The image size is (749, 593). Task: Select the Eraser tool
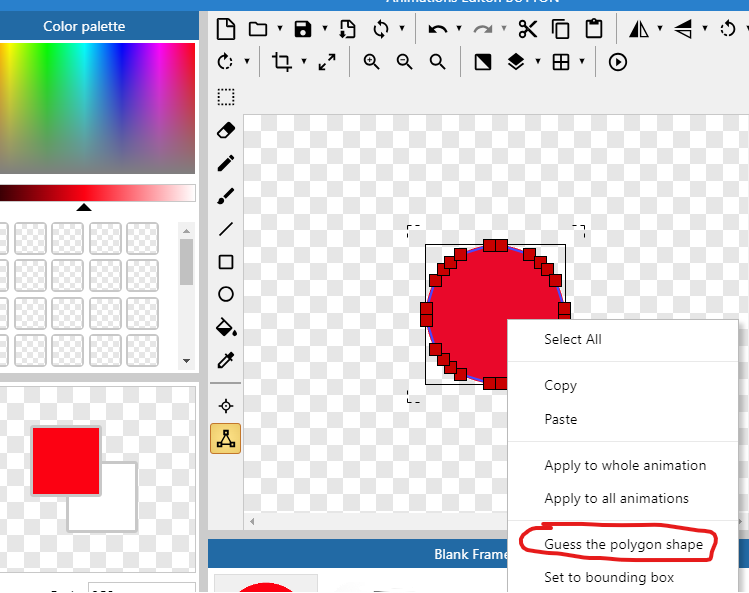coord(226,130)
